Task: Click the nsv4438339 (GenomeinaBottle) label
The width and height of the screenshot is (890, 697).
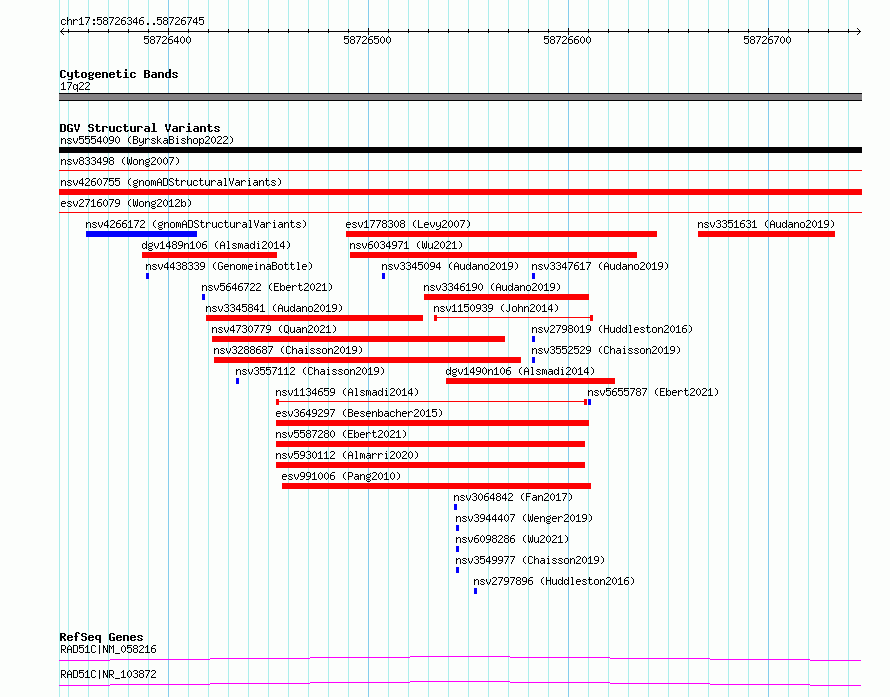Action: pos(229,266)
